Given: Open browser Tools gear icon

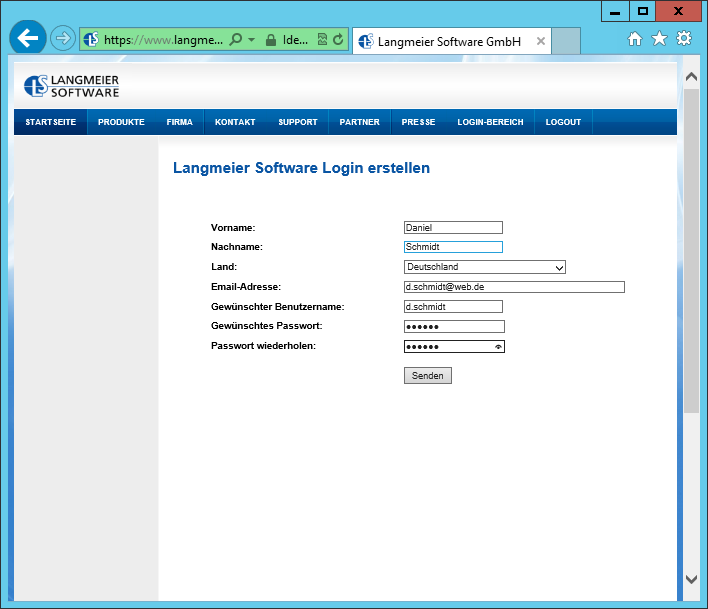Looking at the screenshot, I should (x=684, y=38).
